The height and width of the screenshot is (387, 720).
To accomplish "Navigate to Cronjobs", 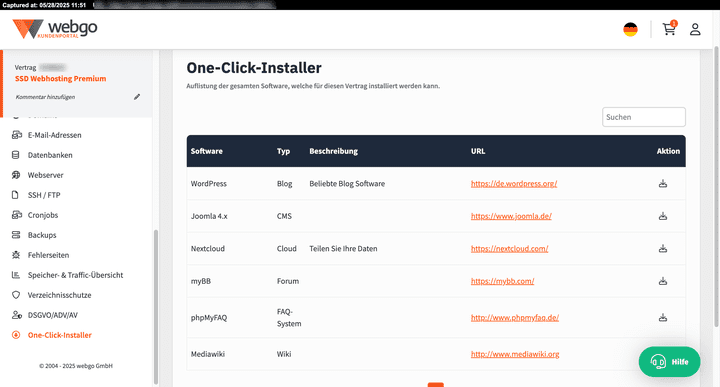I will tap(43, 215).
